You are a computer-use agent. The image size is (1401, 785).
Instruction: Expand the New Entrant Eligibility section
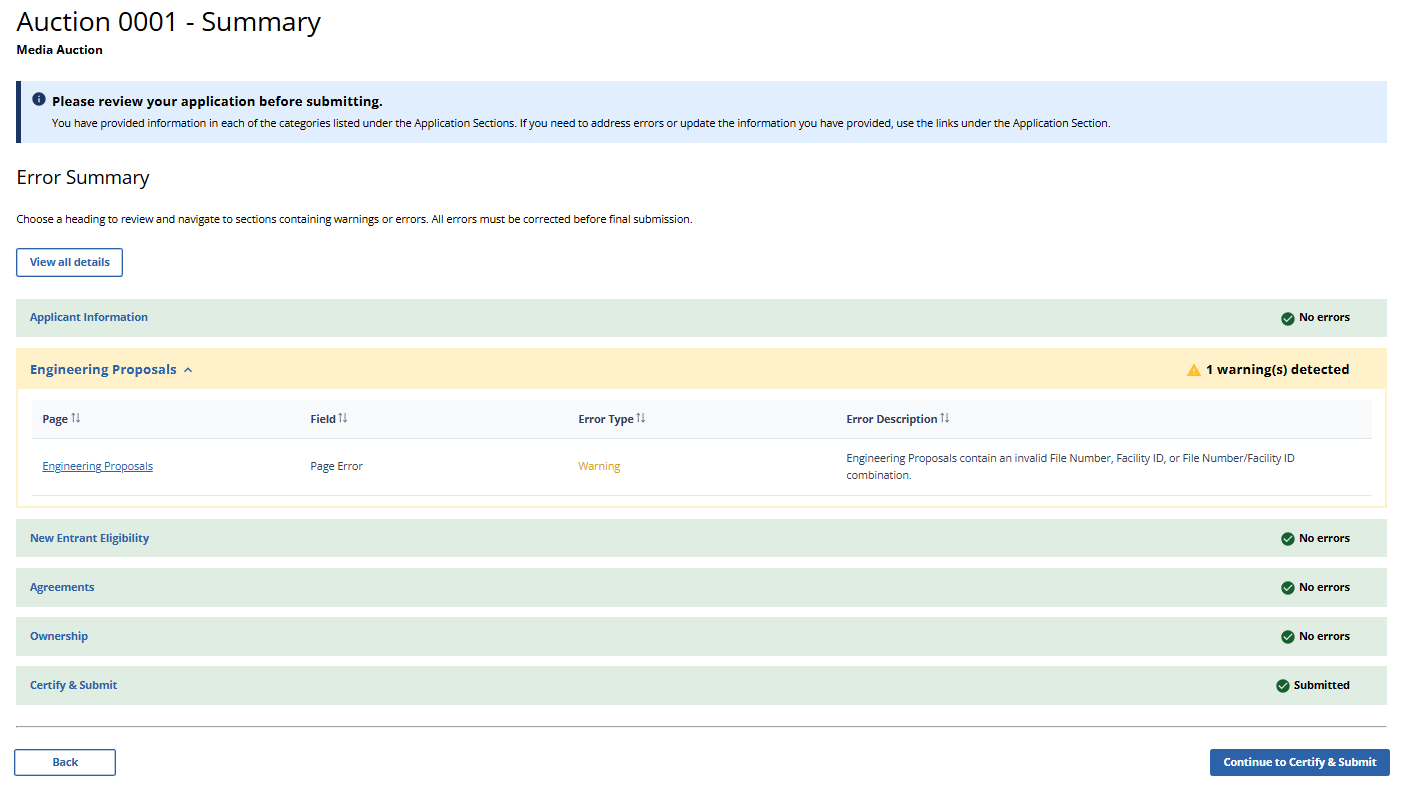click(89, 538)
